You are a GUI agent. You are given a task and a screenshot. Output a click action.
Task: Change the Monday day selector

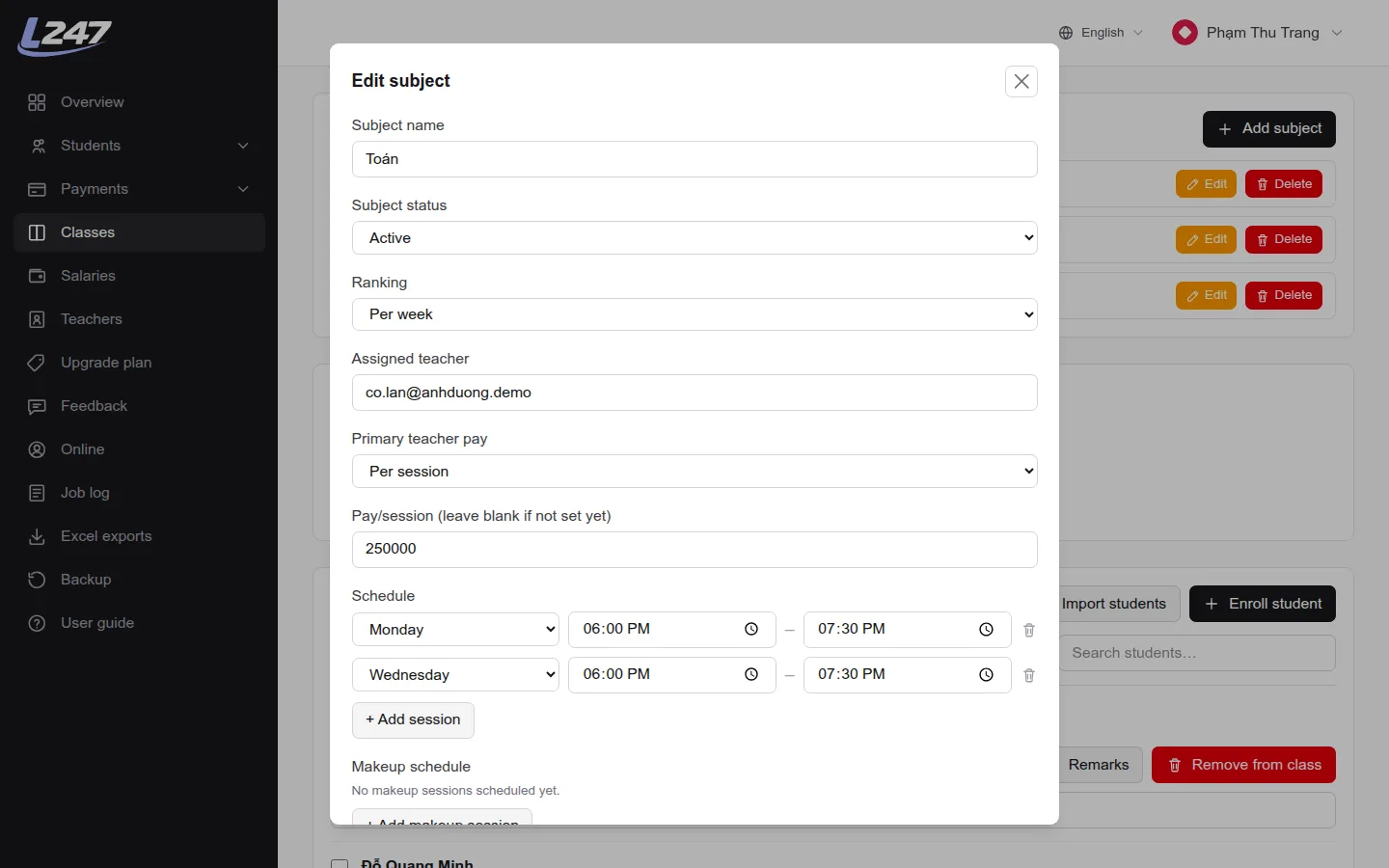coord(455,630)
